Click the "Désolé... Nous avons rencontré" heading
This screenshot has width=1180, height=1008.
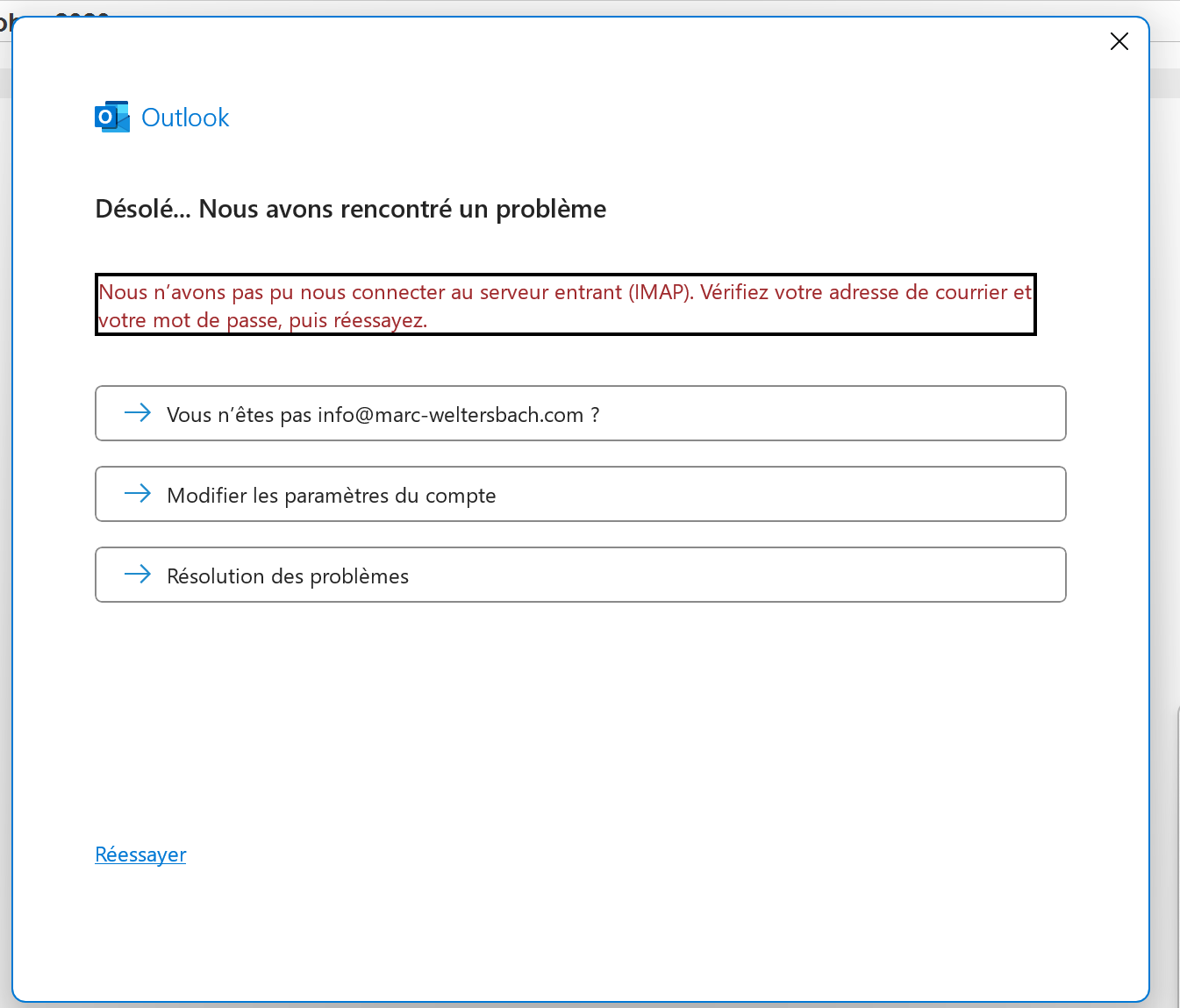(x=350, y=209)
